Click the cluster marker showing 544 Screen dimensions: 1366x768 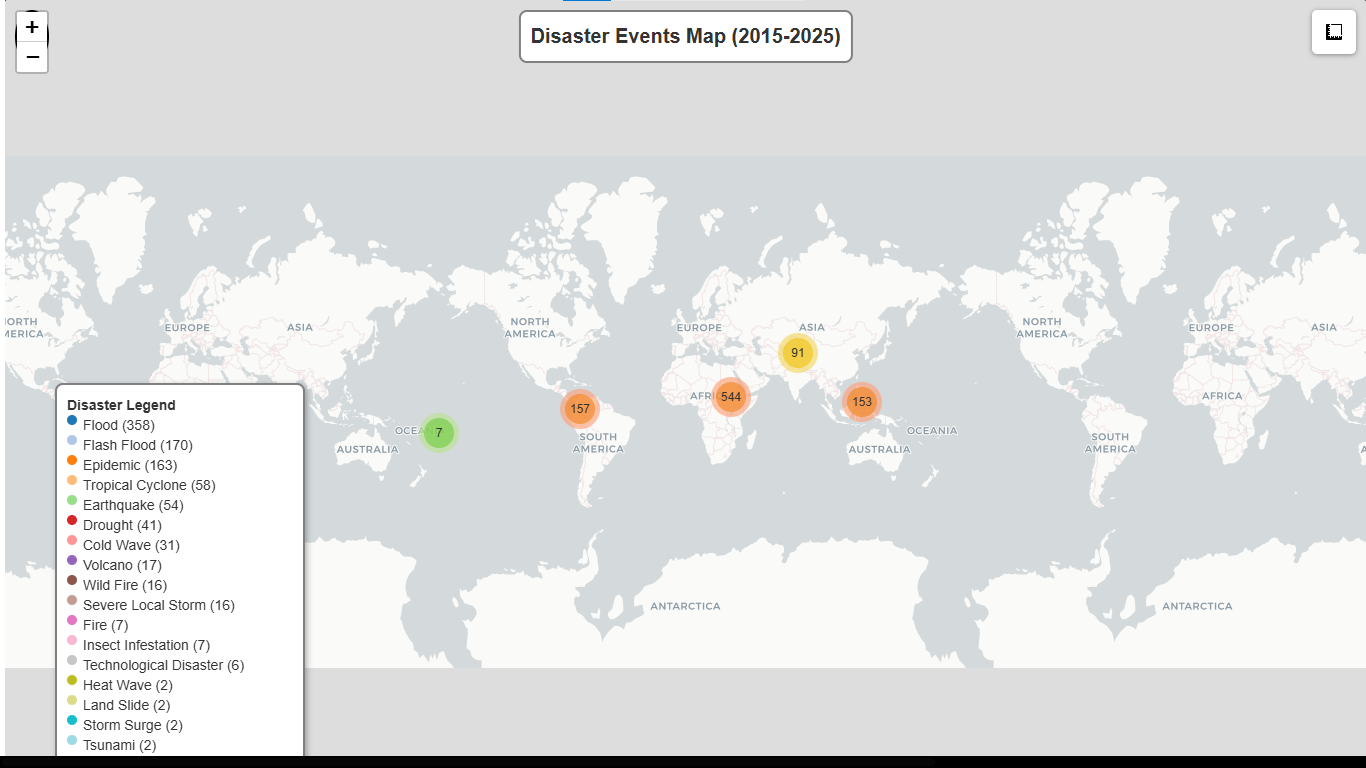point(731,397)
